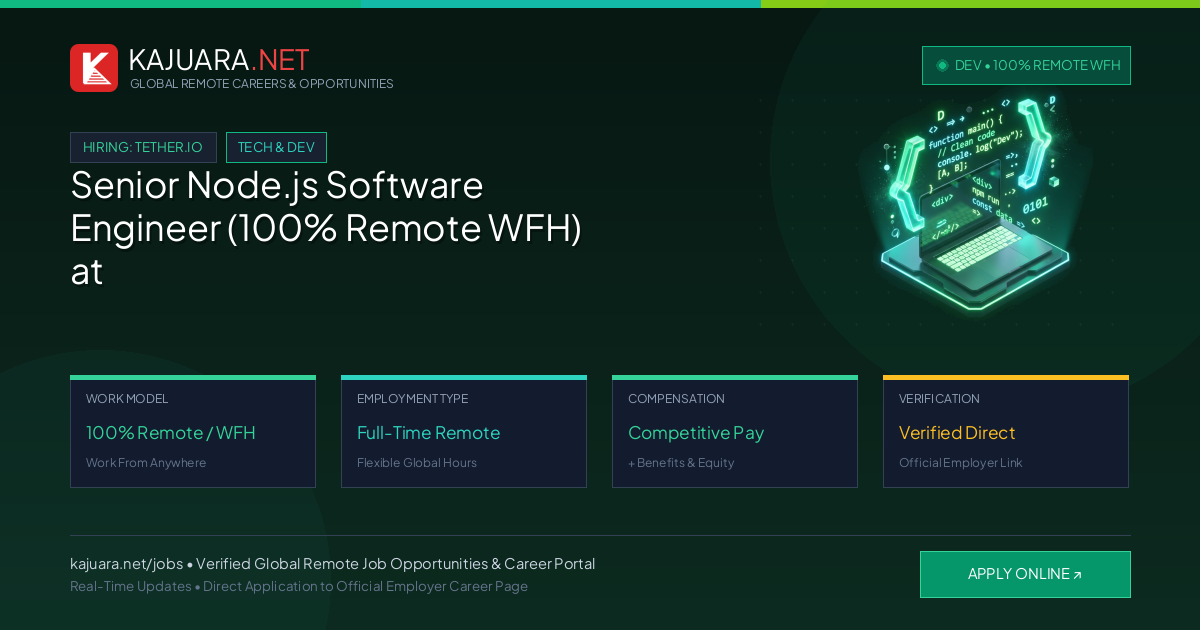
Task: Click the 'GLOBAL REMOTE CAREERS & OPPORTUNITIES' tagline
Action: coord(262,84)
